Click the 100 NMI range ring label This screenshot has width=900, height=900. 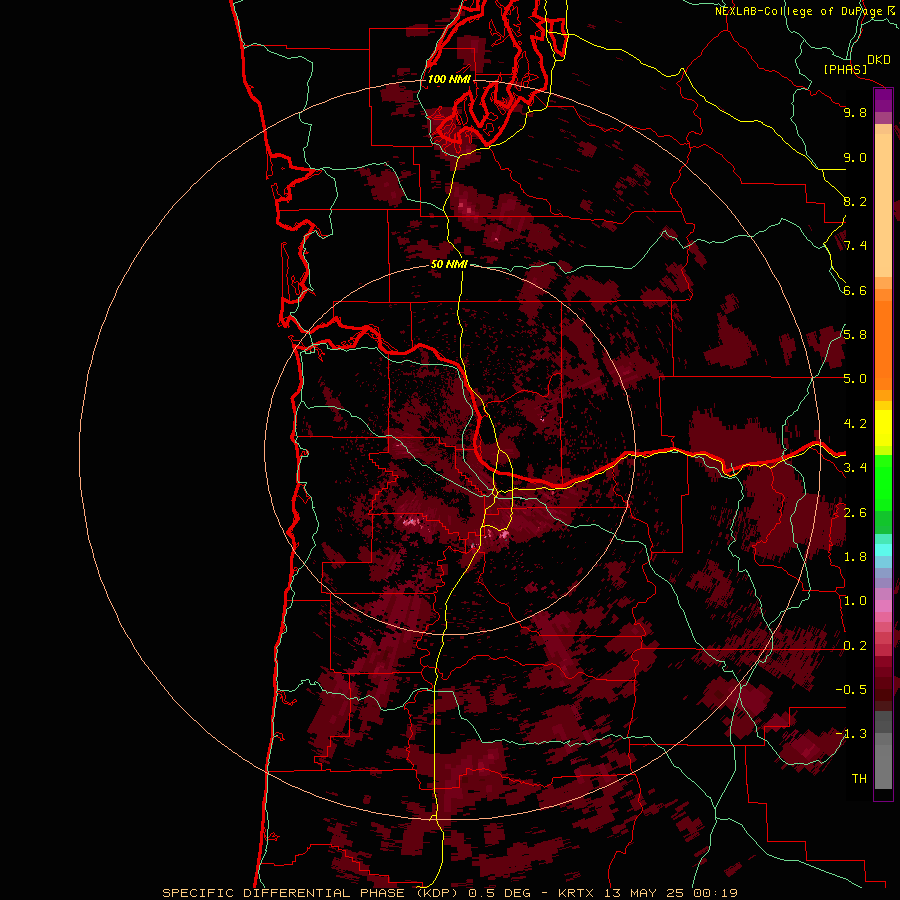[449, 79]
